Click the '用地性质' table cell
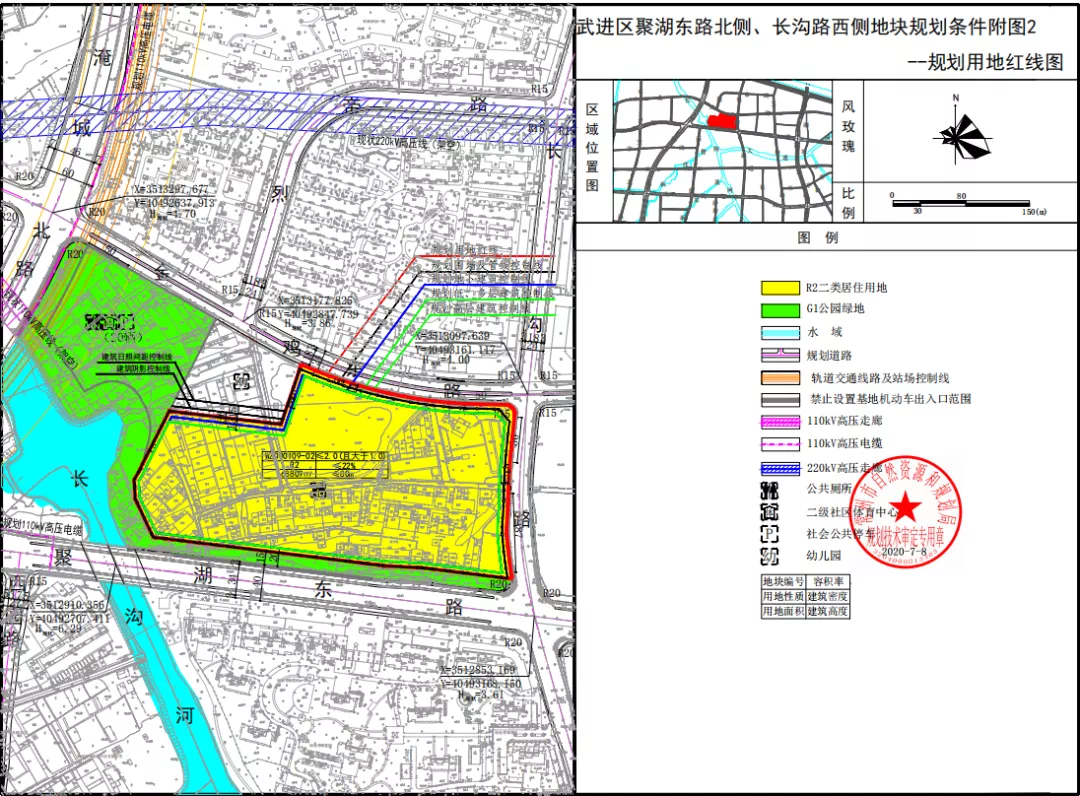1080x796 pixels. pyautogui.click(x=783, y=596)
